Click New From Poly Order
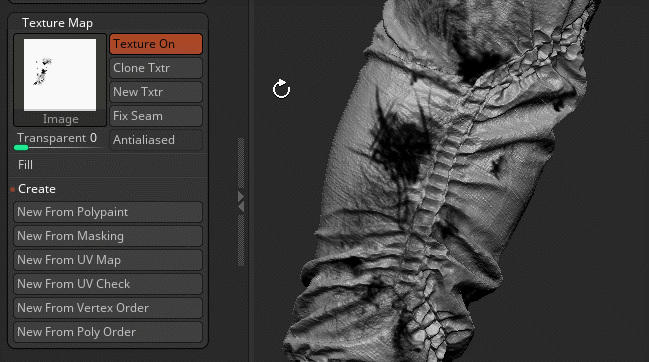This screenshot has width=649, height=362. (x=108, y=332)
